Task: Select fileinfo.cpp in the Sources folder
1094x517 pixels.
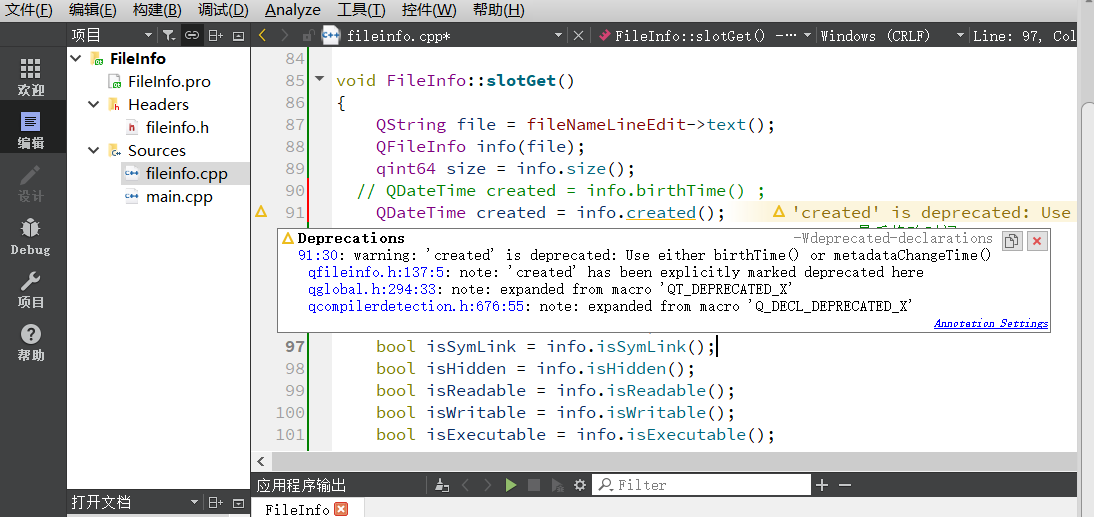Action: 186,174
